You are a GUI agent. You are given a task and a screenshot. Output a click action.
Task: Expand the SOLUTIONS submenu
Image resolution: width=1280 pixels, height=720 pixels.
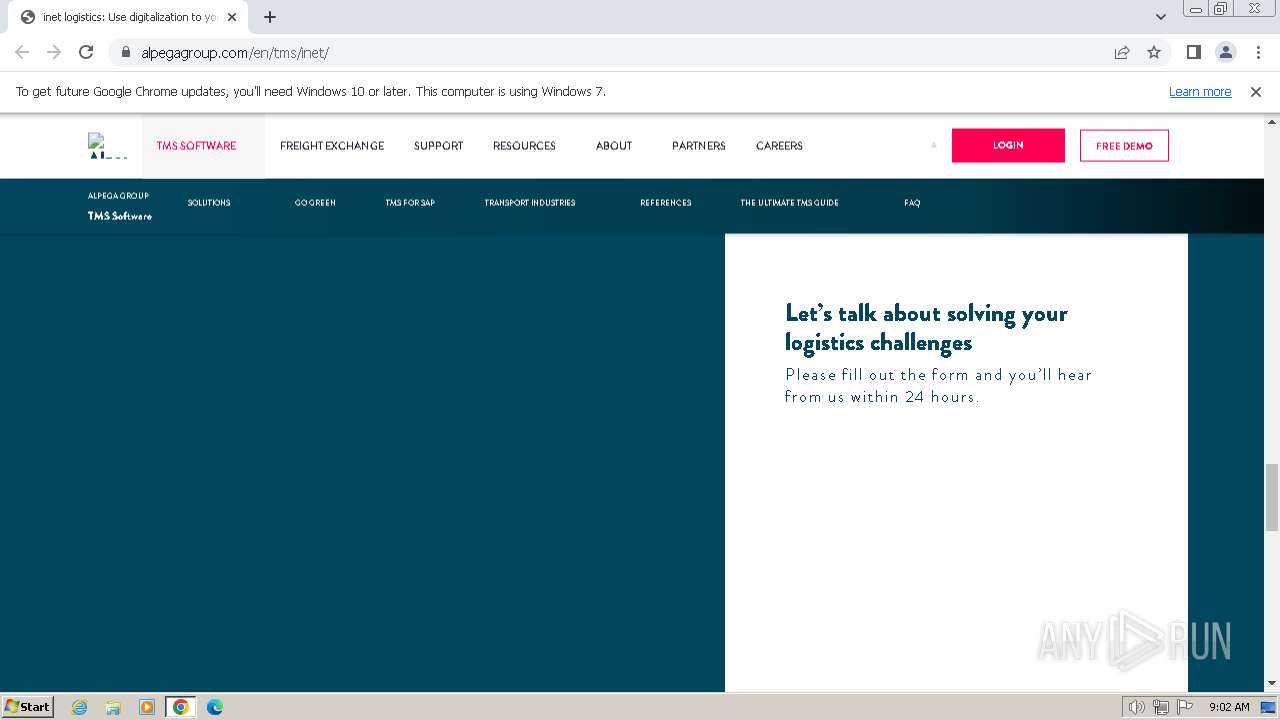coord(209,203)
